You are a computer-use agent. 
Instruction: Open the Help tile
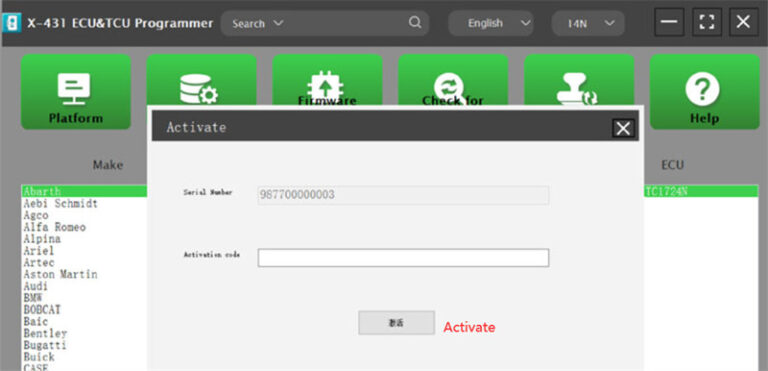click(x=705, y=92)
